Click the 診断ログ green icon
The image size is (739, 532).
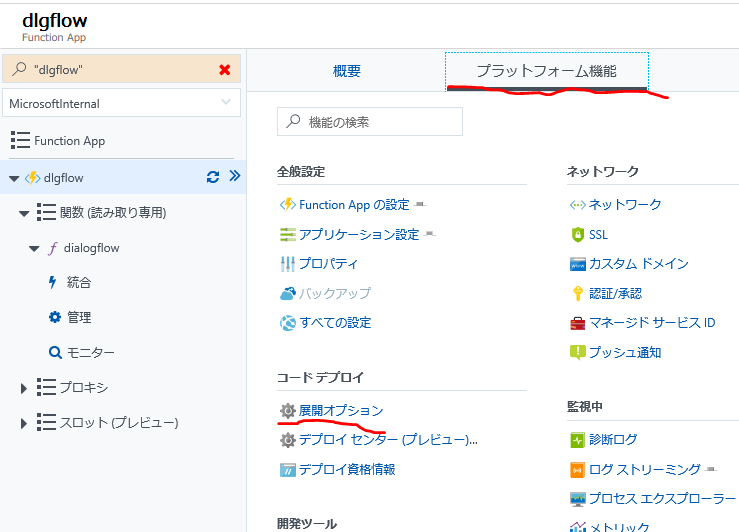[x=577, y=440]
